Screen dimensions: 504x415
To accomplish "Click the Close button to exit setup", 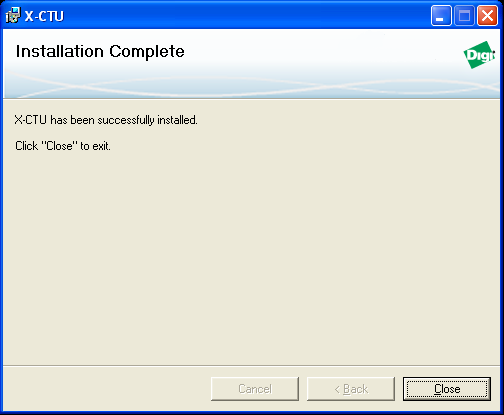I will point(447,389).
